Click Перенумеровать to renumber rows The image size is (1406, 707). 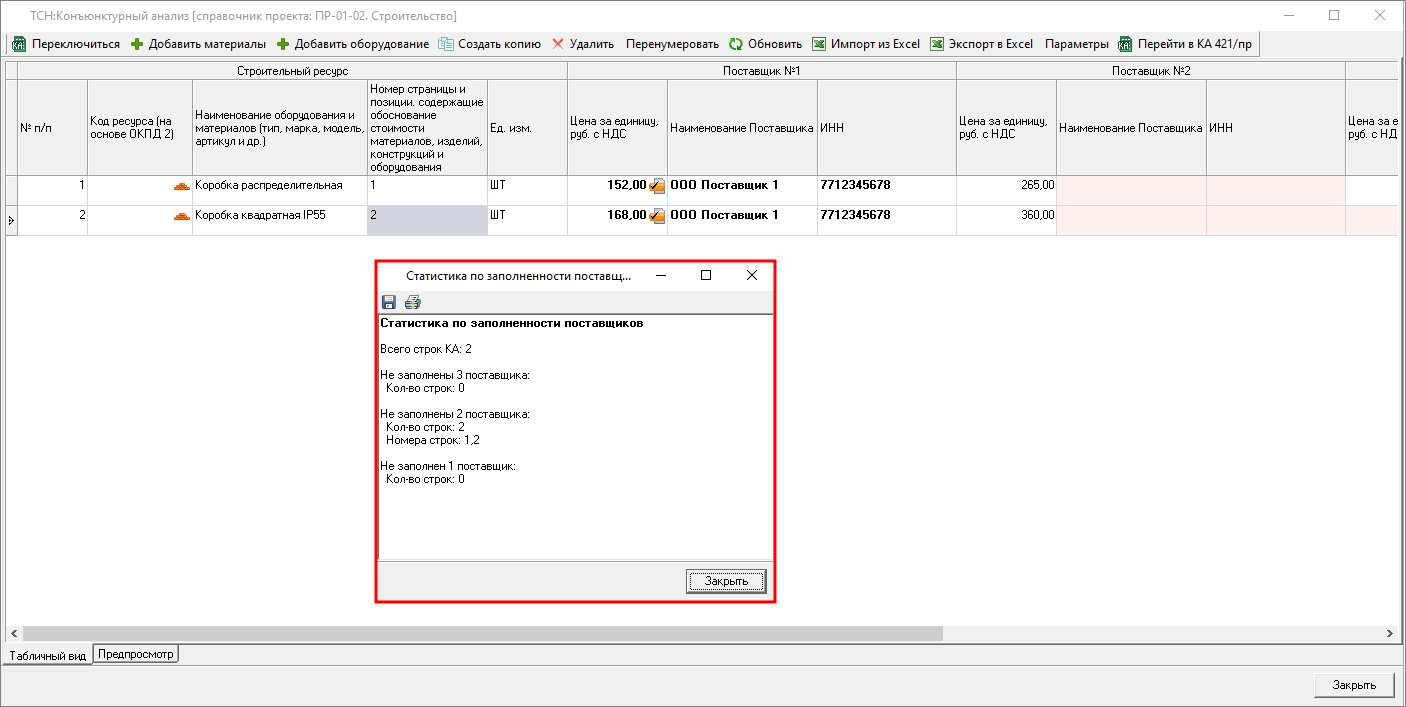point(672,44)
